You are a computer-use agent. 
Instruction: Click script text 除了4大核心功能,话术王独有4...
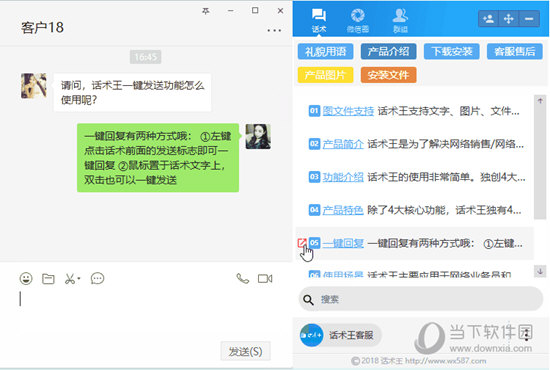coord(444,210)
